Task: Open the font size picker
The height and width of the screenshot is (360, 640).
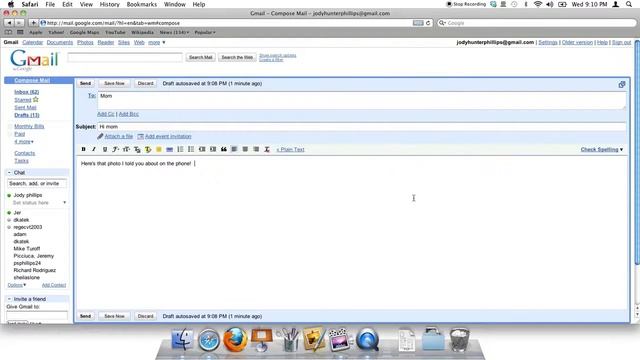Action: coord(127,149)
